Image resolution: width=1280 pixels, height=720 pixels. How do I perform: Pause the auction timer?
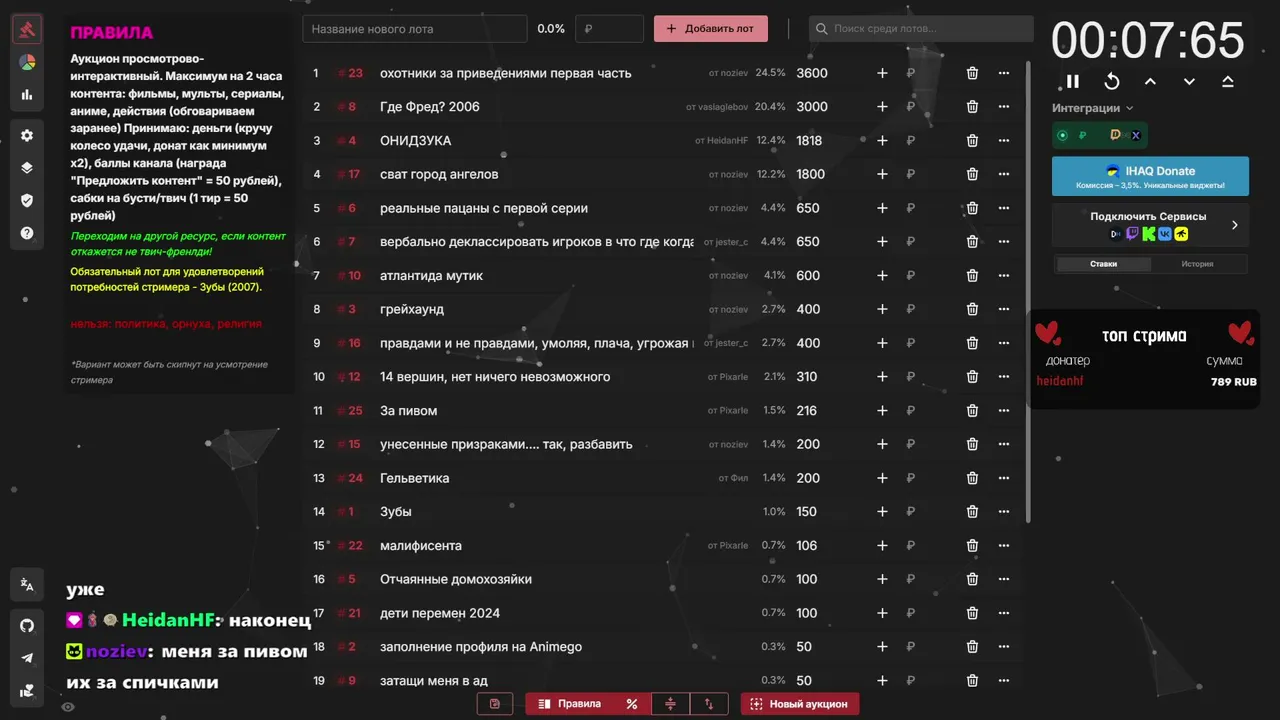tap(1072, 82)
